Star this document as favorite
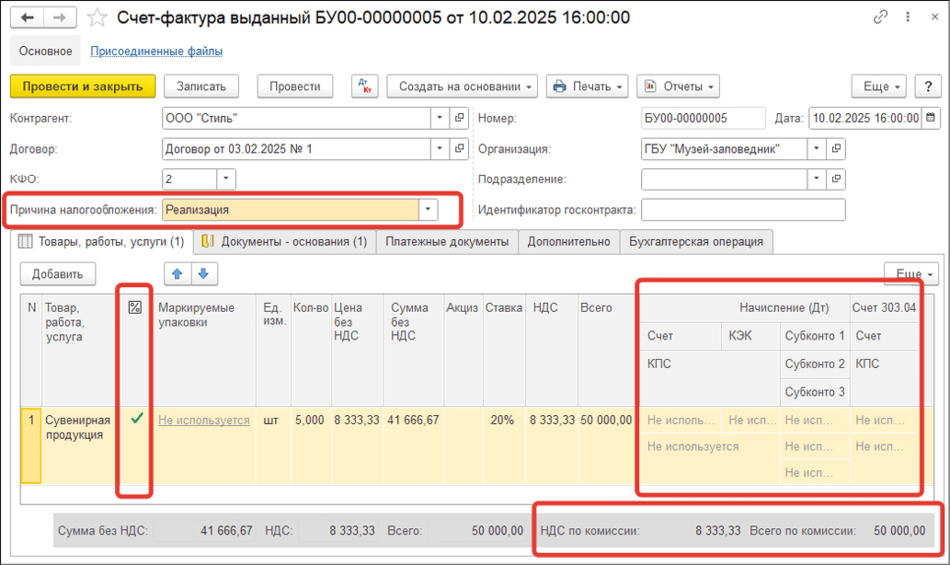This screenshot has height=565, width=950. click(x=97, y=17)
